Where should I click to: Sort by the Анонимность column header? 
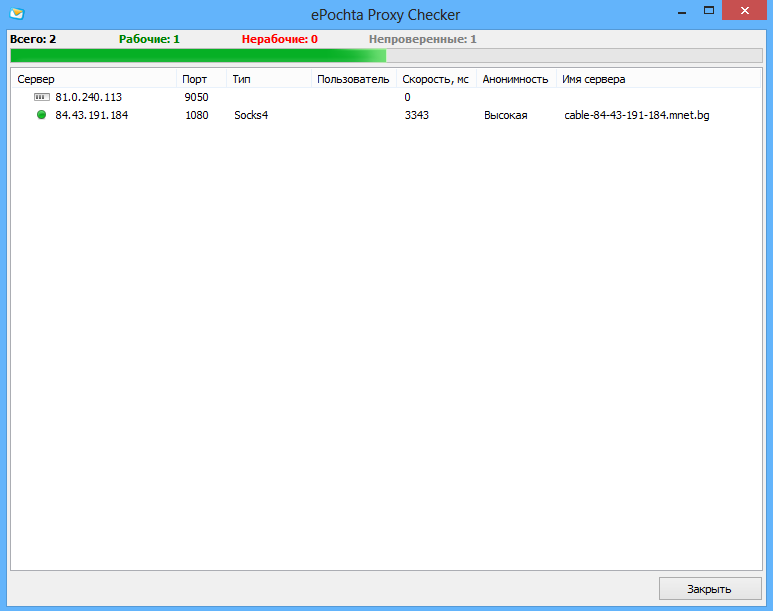pyautogui.click(x=516, y=79)
